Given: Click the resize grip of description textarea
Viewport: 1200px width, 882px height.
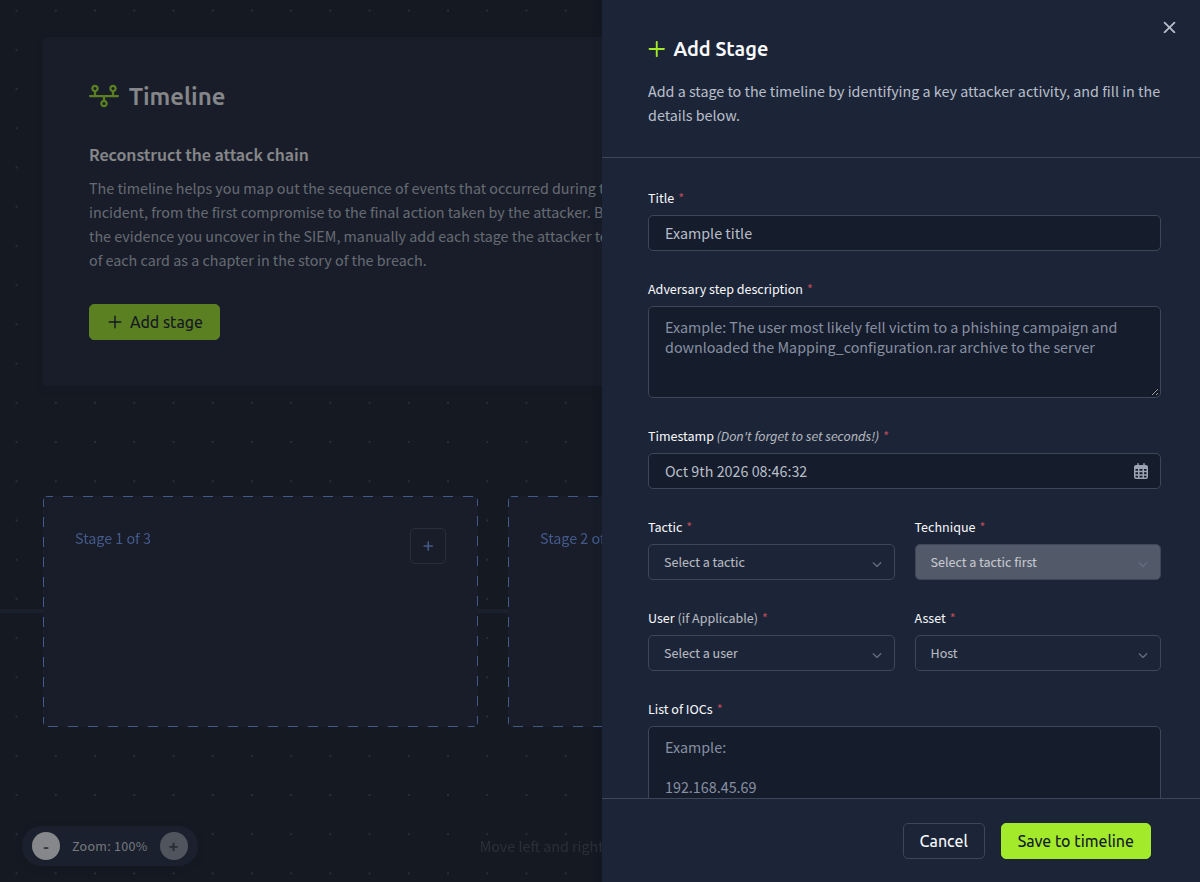Looking at the screenshot, I should [1154, 391].
